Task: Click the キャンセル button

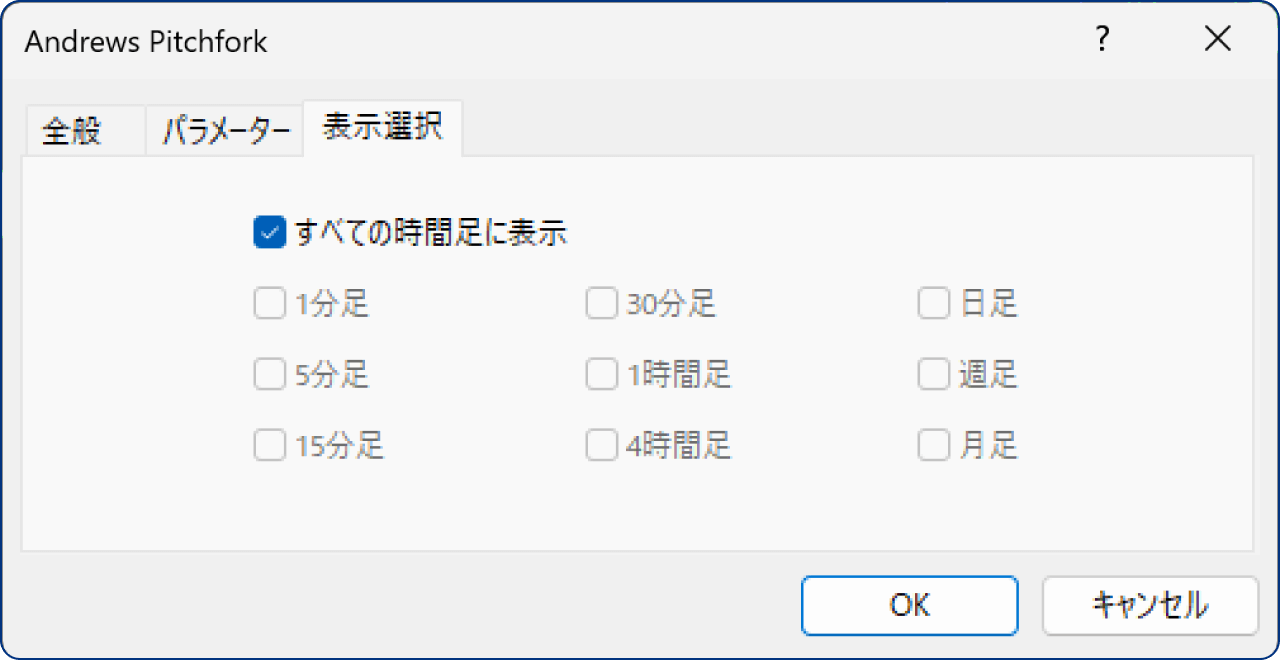Action: (x=1150, y=605)
